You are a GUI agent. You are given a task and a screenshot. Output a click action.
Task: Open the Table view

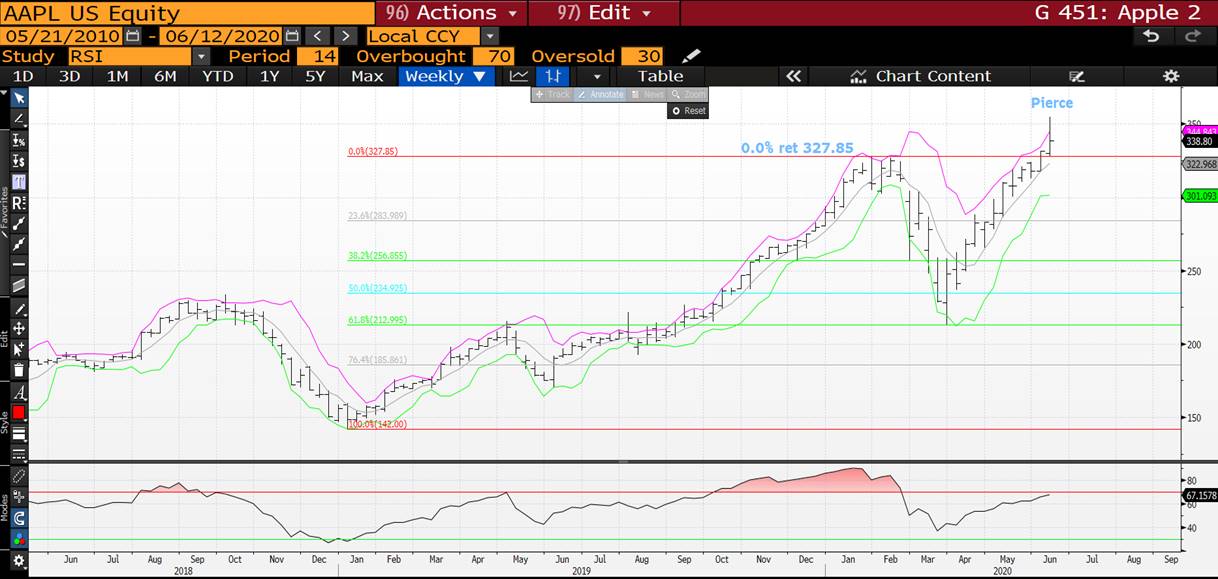click(661, 76)
